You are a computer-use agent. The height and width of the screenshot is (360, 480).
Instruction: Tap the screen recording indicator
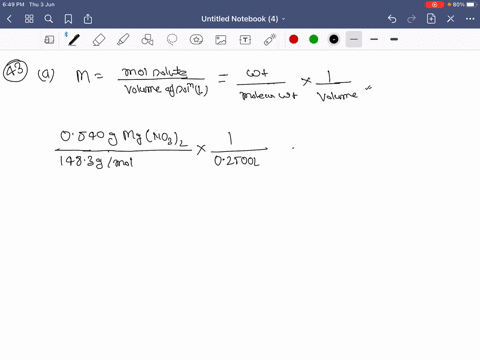click(x=434, y=5)
